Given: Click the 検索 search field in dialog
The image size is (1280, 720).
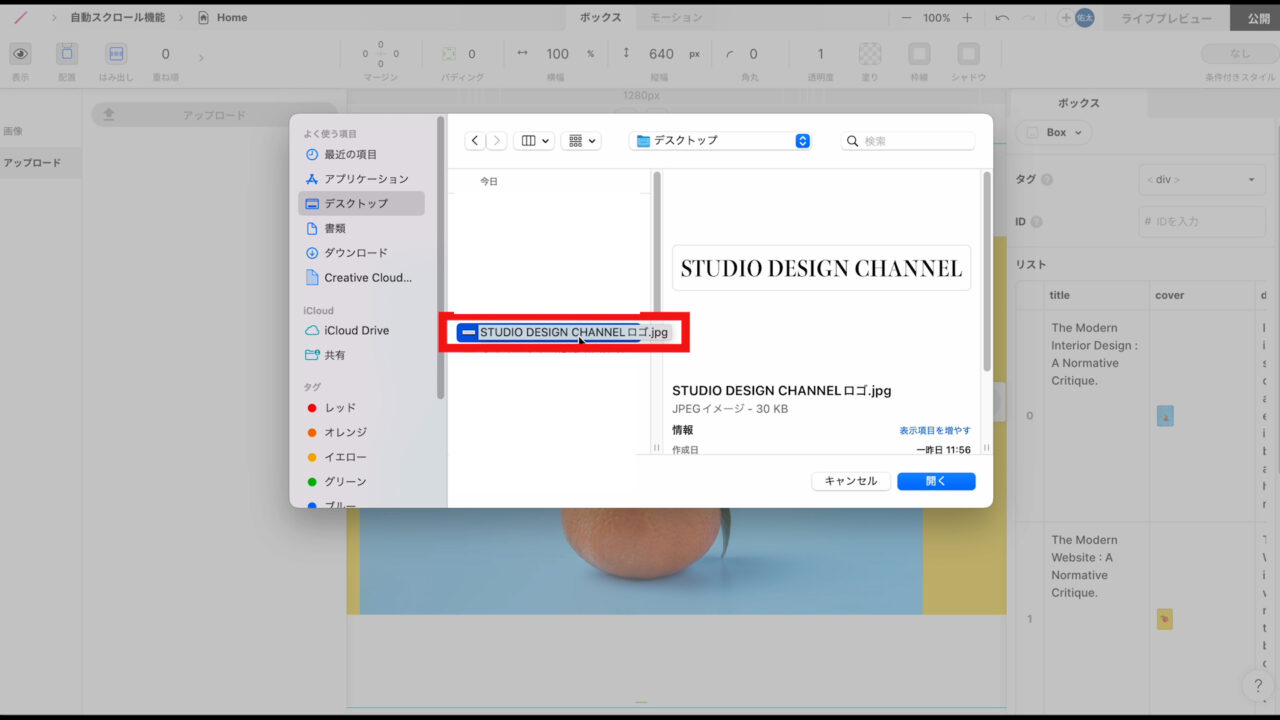Looking at the screenshot, I should tap(908, 141).
